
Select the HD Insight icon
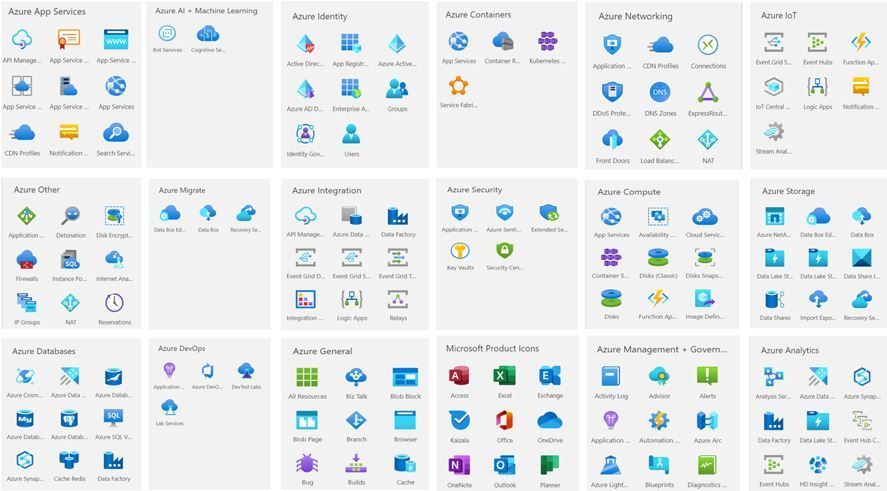click(817, 465)
